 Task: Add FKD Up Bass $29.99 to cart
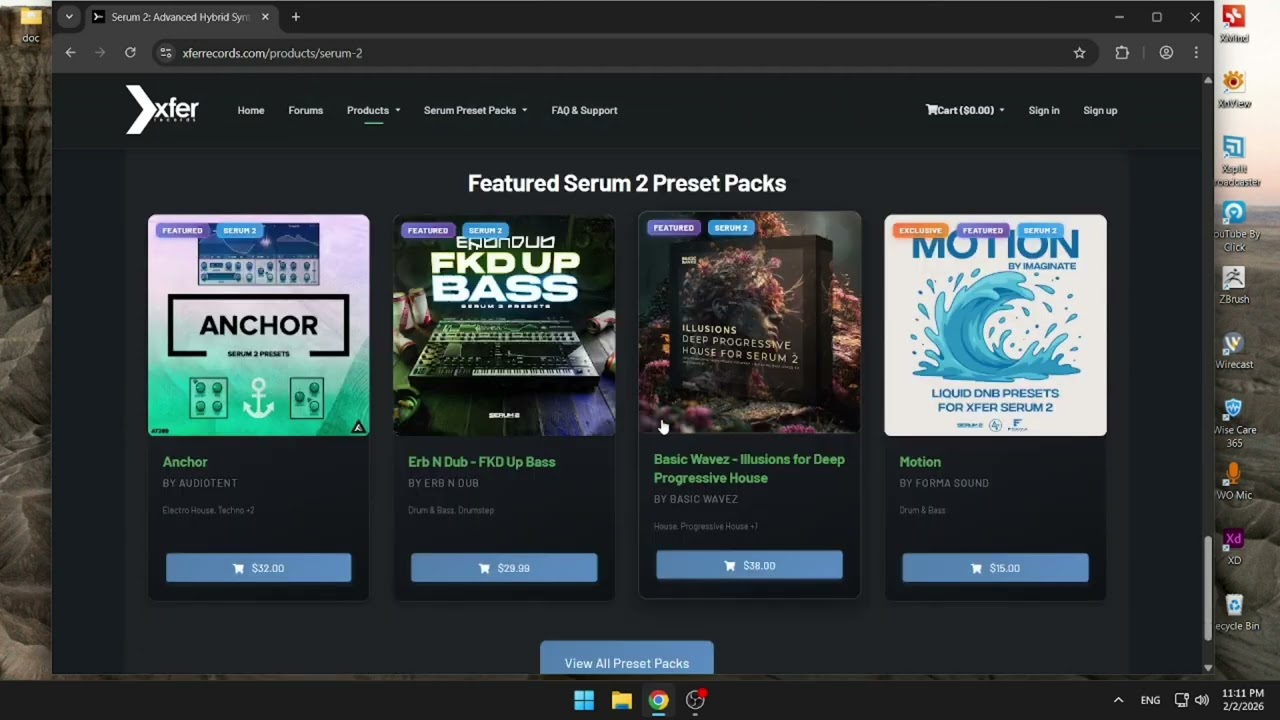click(504, 568)
